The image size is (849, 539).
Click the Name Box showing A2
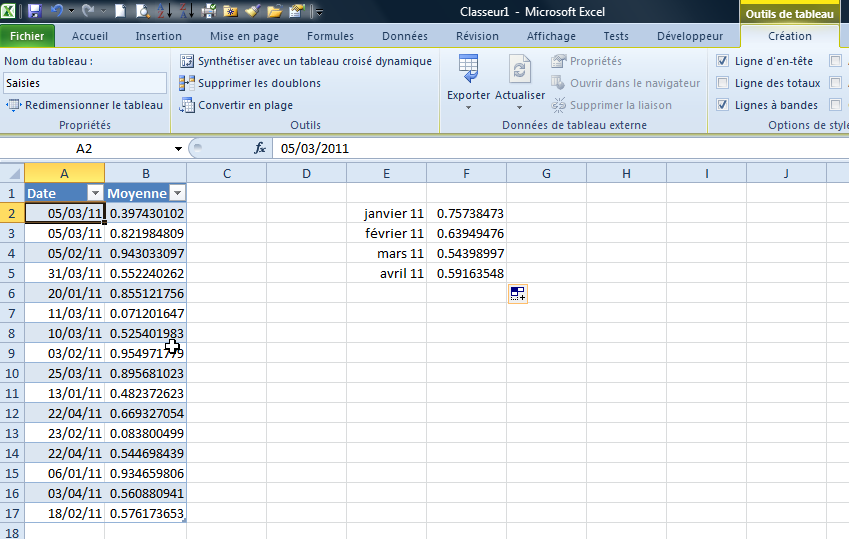pos(85,148)
